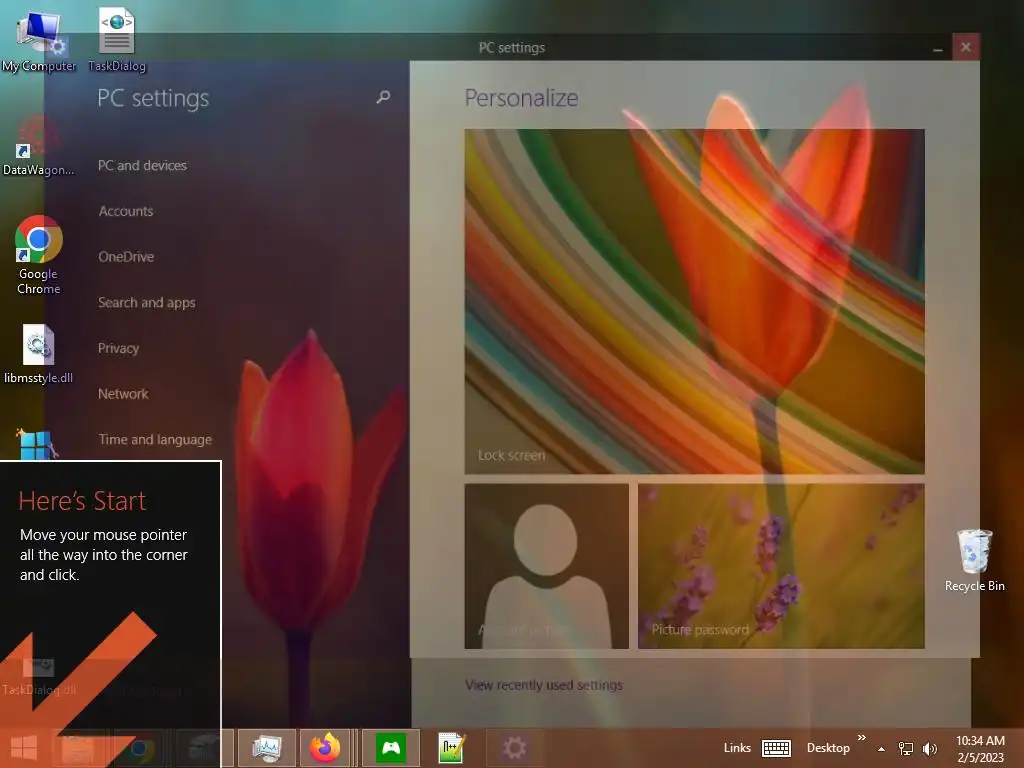Click the Desktop toolbar label
1024x768 pixels.
click(828, 748)
